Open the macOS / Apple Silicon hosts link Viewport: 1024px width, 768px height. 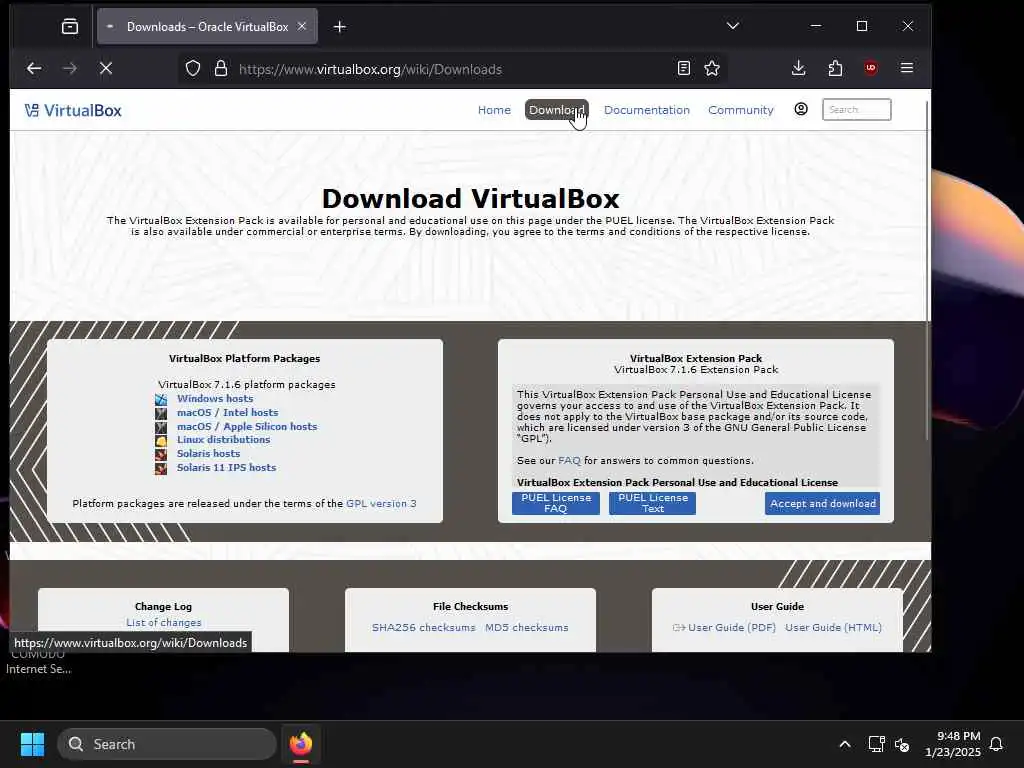(247, 426)
